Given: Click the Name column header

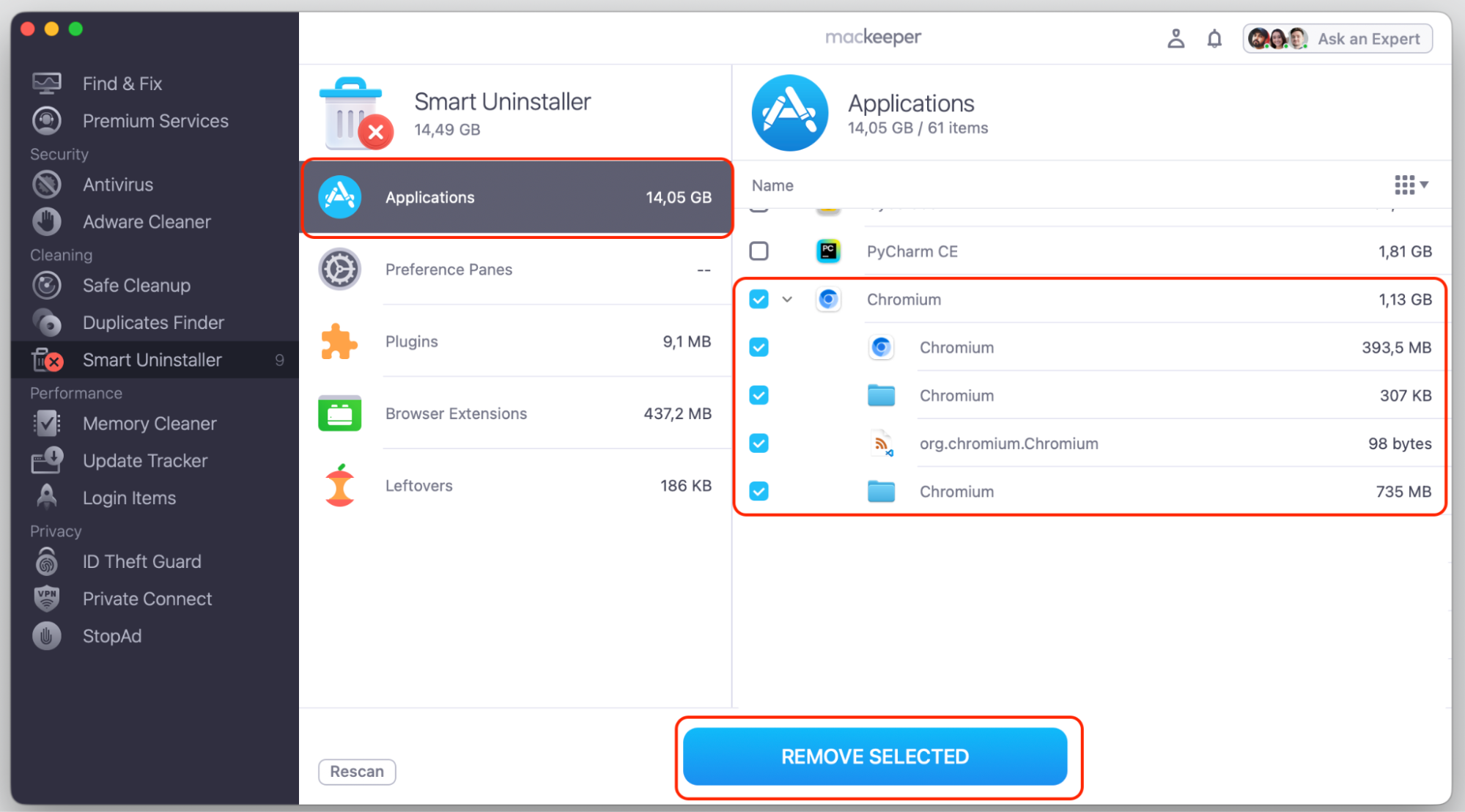Looking at the screenshot, I should 772,185.
